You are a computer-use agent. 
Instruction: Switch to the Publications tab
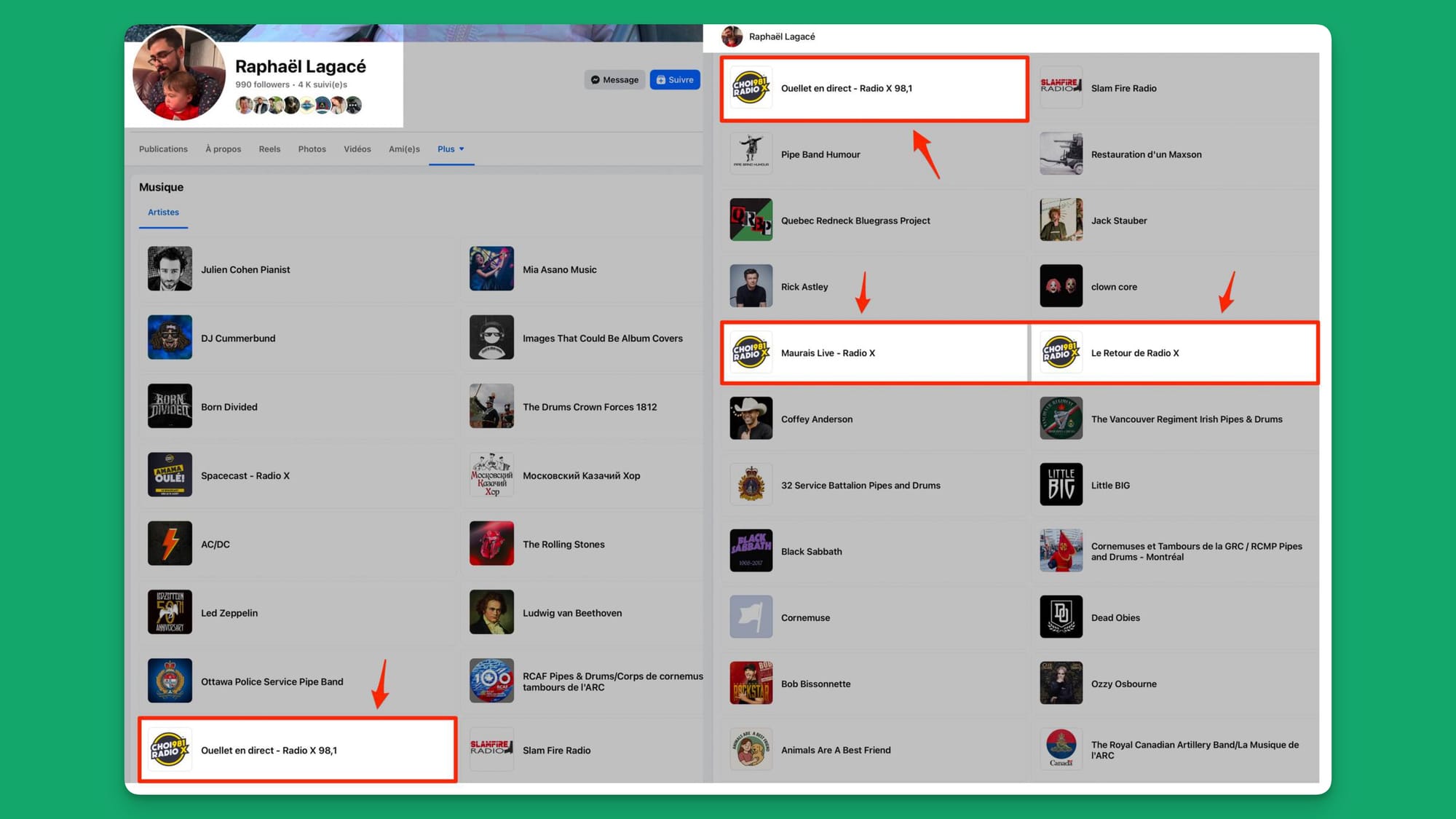163,149
